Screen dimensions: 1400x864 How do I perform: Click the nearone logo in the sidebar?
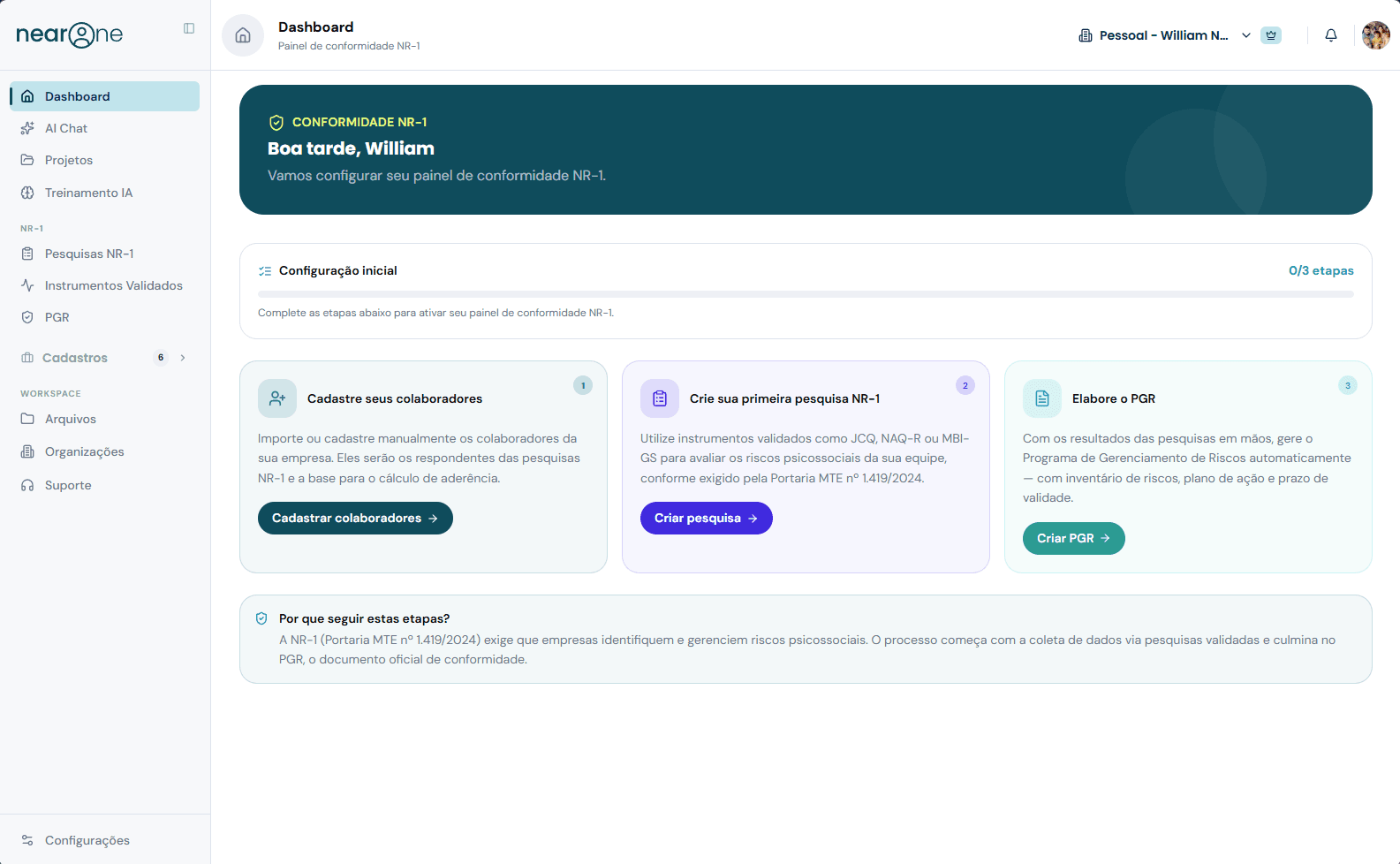click(69, 34)
